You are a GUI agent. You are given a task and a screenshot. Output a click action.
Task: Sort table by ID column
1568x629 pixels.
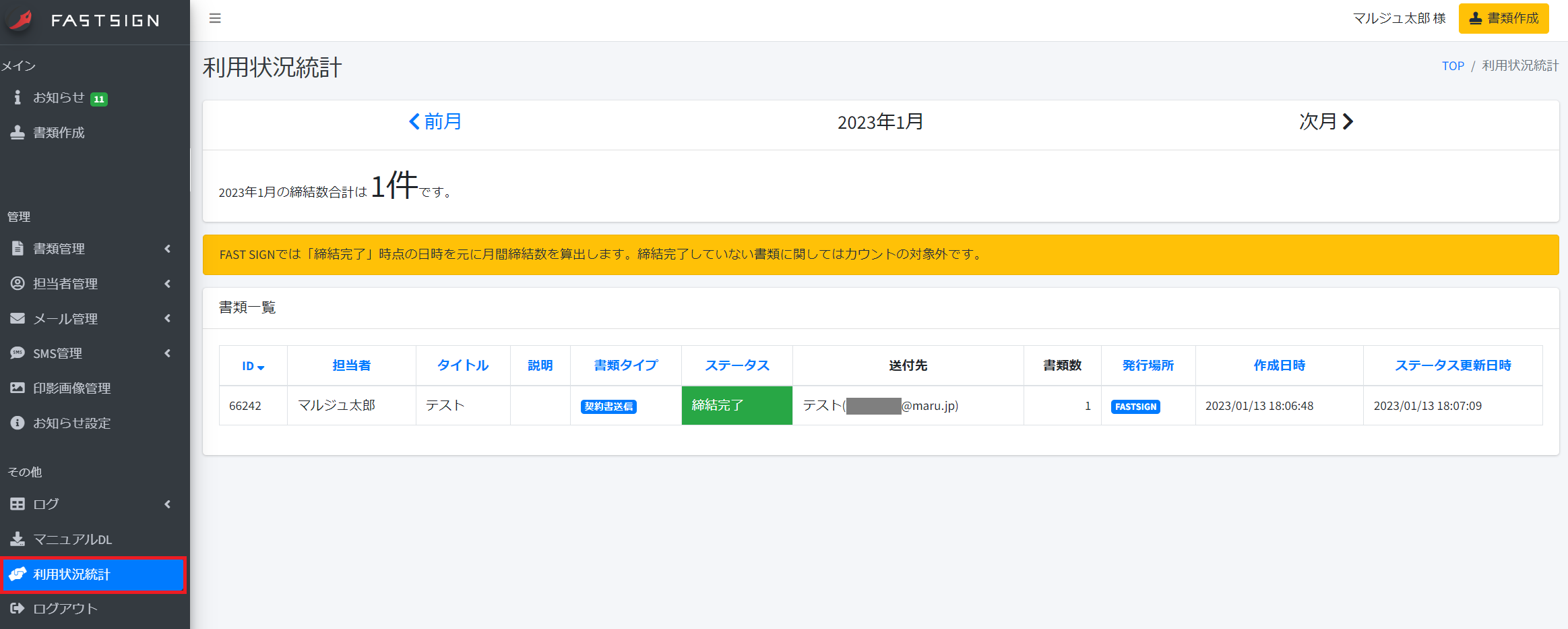click(253, 366)
